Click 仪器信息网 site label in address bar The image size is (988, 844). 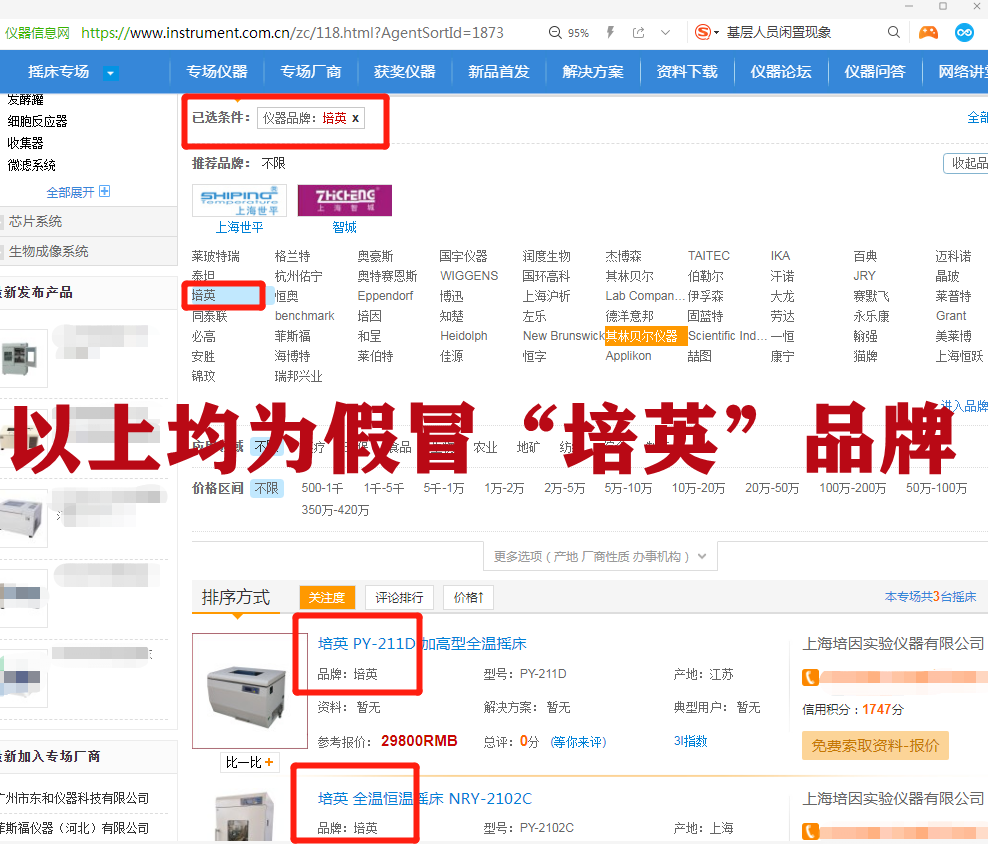38,33
